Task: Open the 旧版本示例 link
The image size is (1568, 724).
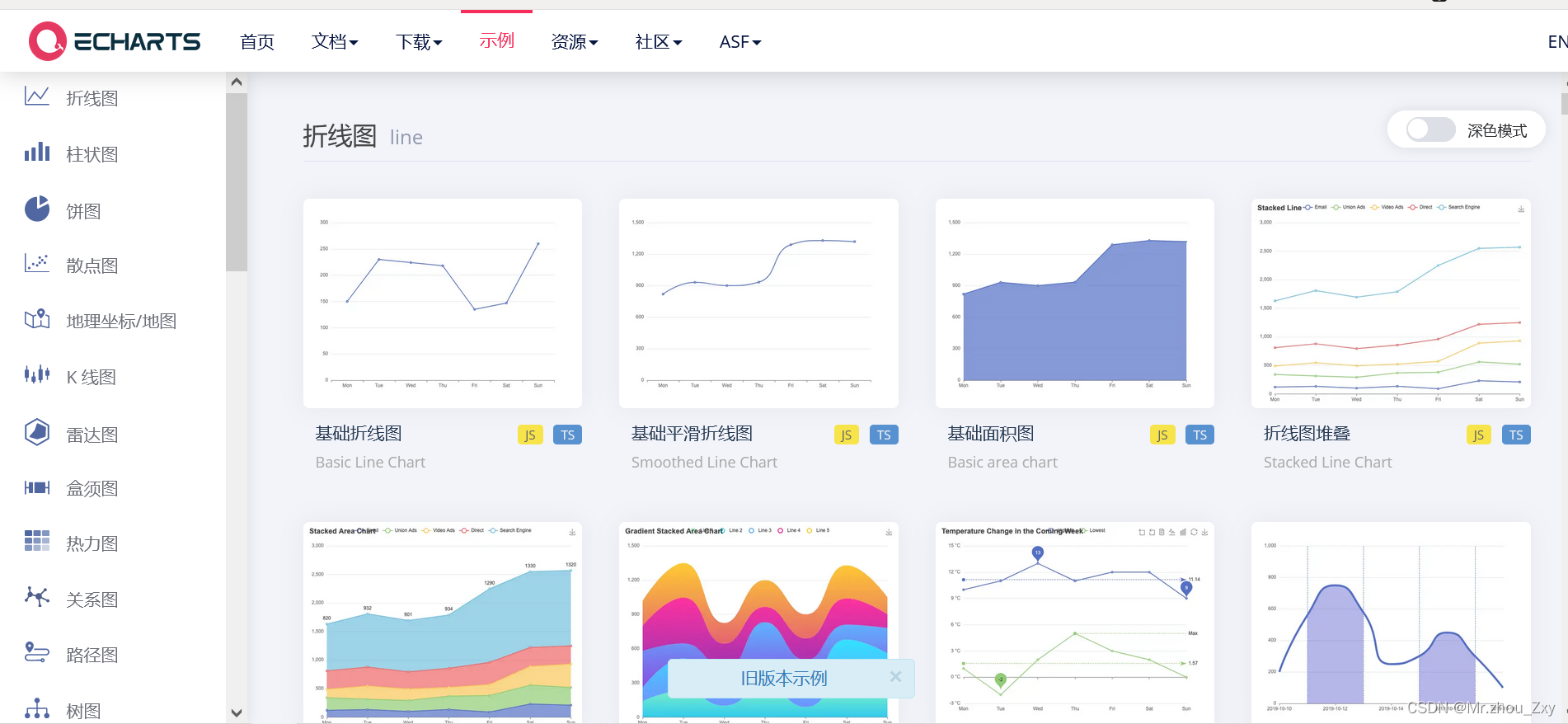Action: coord(784,678)
